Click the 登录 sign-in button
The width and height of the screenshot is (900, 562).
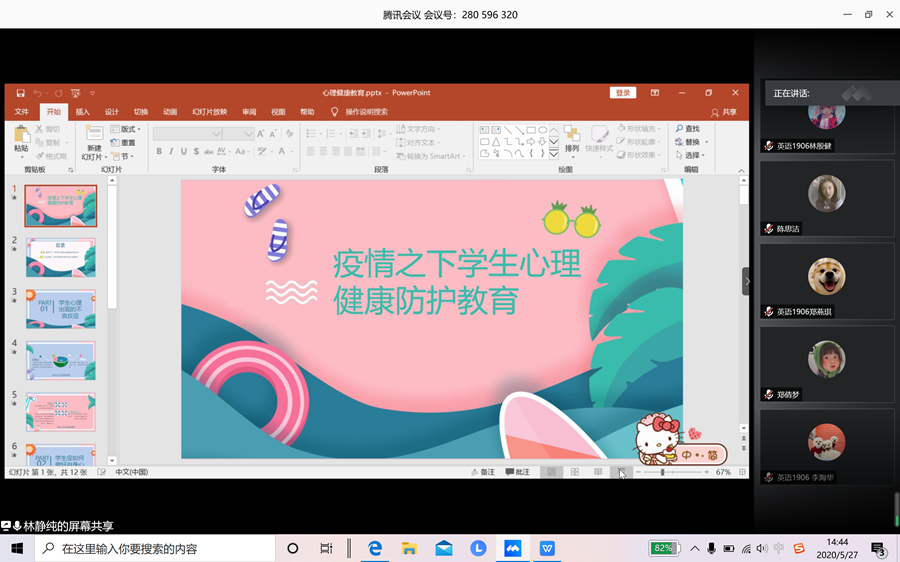coord(623,93)
